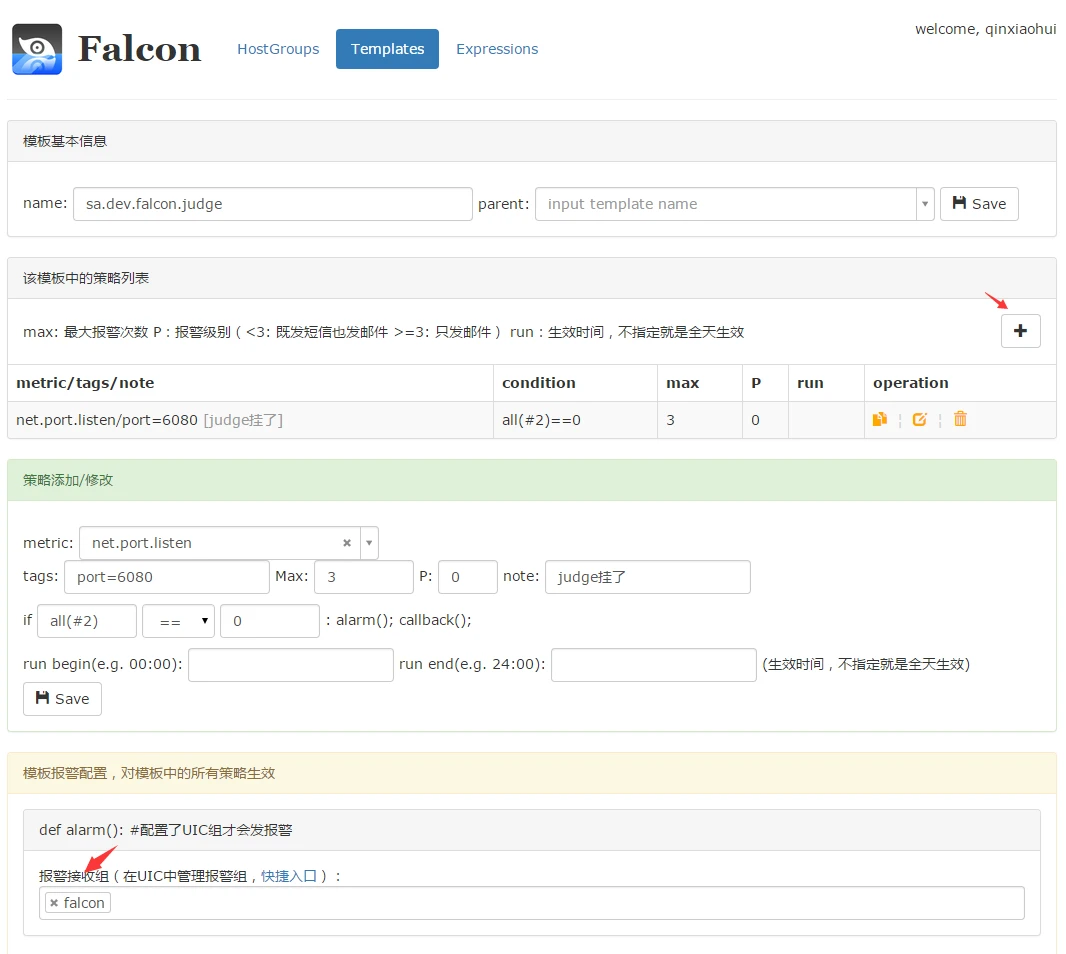Save the strategy form
This screenshot has width=1066, height=954.
pos(63,699)
